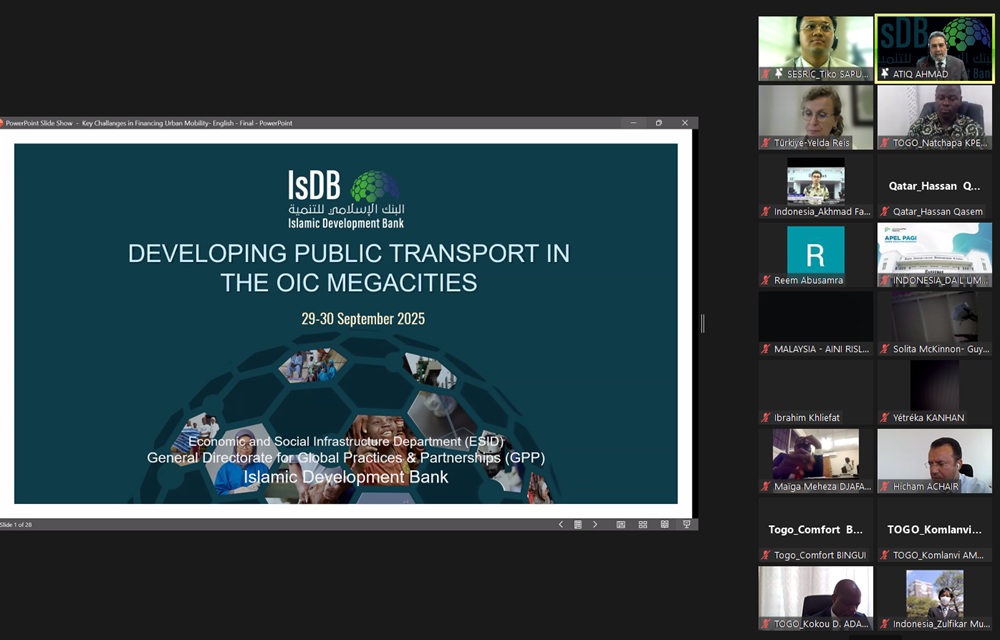Viewport: 1000px width, 640px height.
Task: Maximize the PowerPoint slide show window
Action: pyautogui.click(x=658, y=123)
